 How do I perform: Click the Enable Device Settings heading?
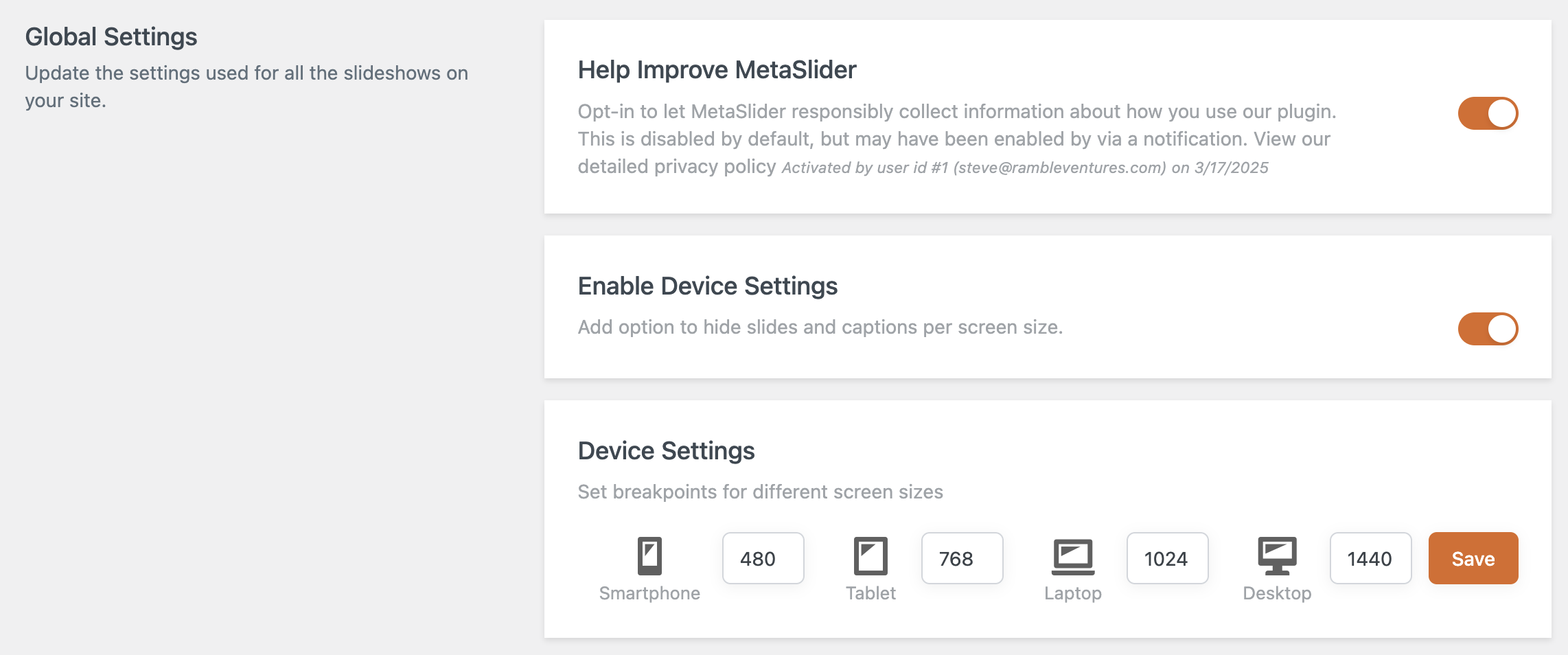(707, 286)
